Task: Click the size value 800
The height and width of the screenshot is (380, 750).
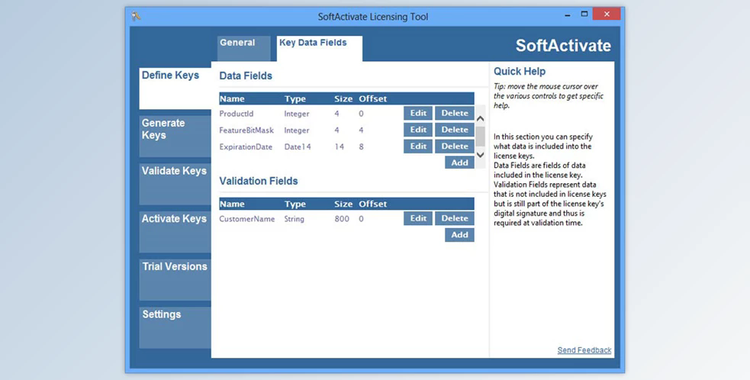Action: coord(342,219)
